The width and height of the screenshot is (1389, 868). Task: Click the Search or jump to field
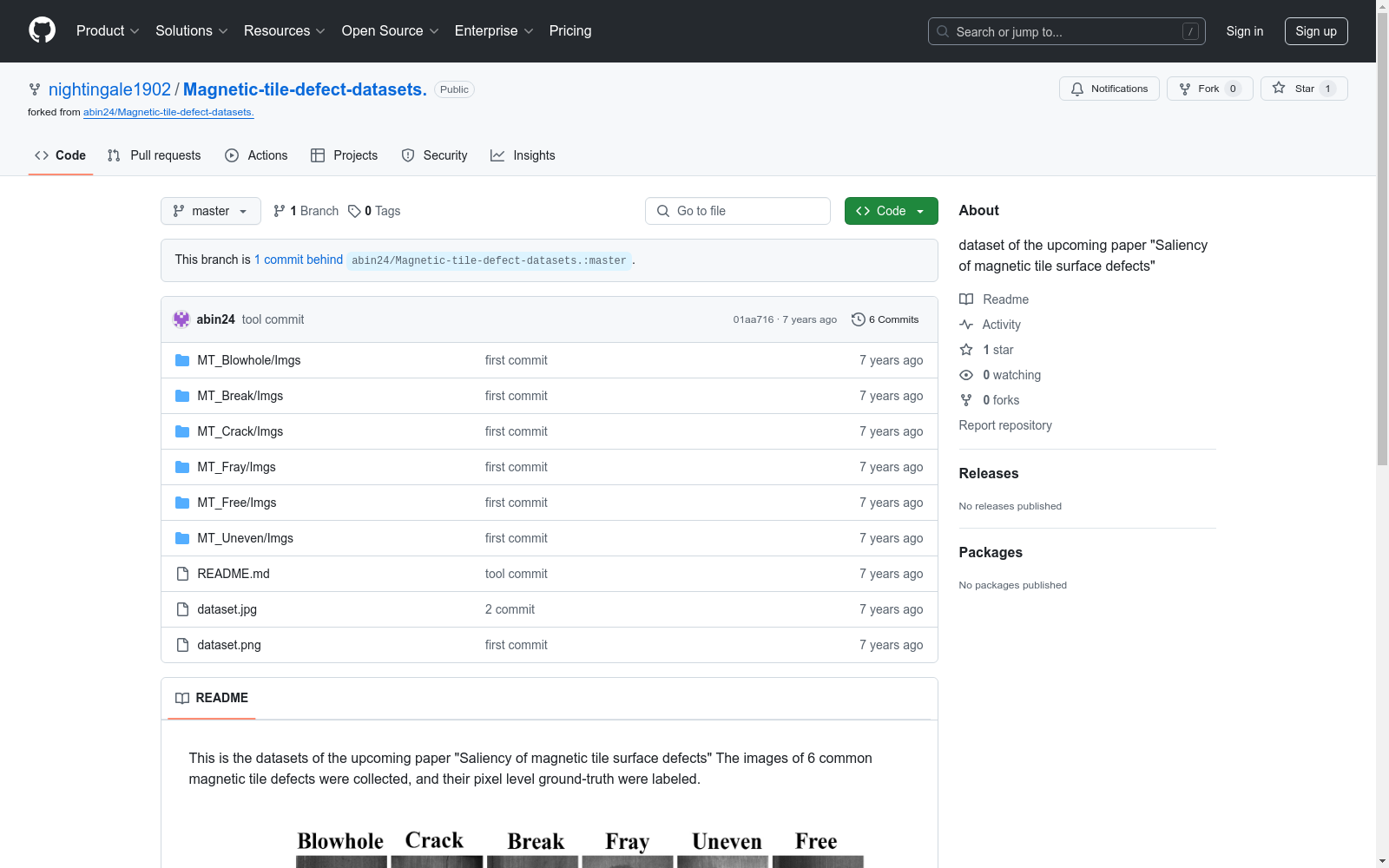(x=1067, y=31)
